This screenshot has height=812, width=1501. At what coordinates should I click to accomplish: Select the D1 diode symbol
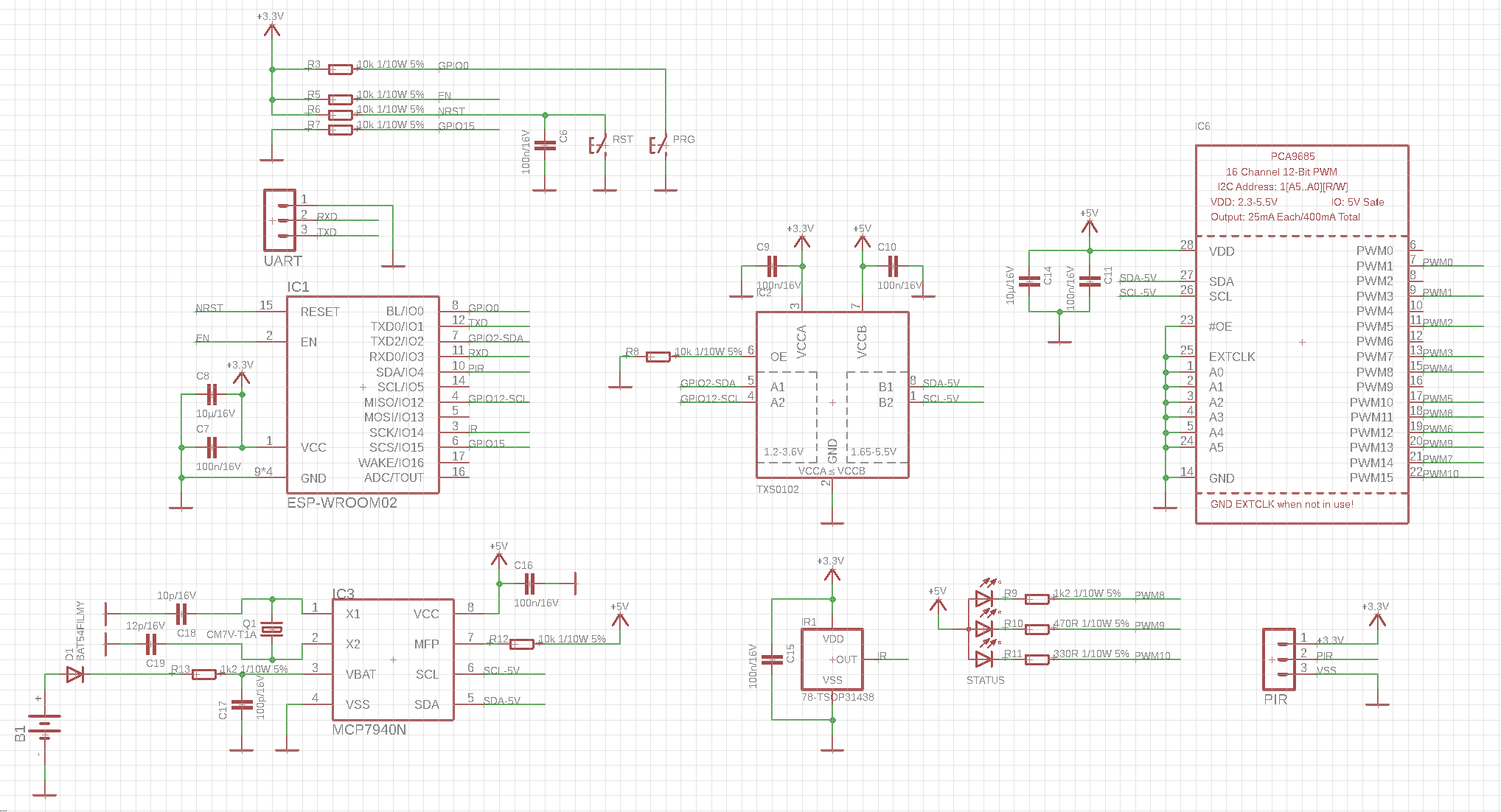coord(75,674)
